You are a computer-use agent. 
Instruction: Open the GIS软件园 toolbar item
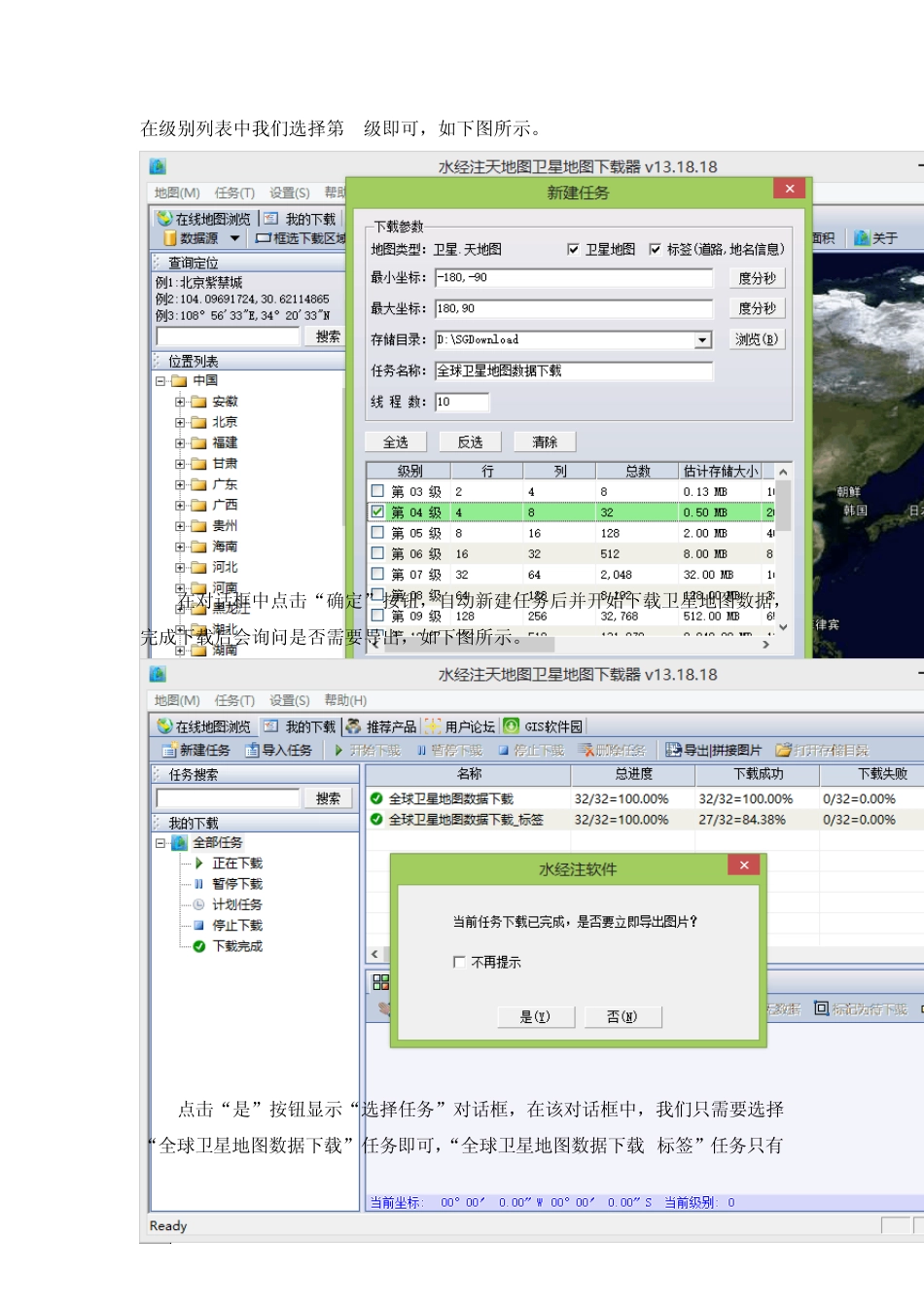[512, 726]
